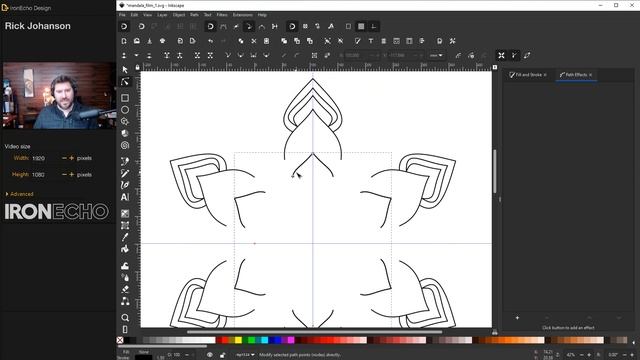Open the Path menu
Screen dimensions: 640x360
(x=194, y=15)
